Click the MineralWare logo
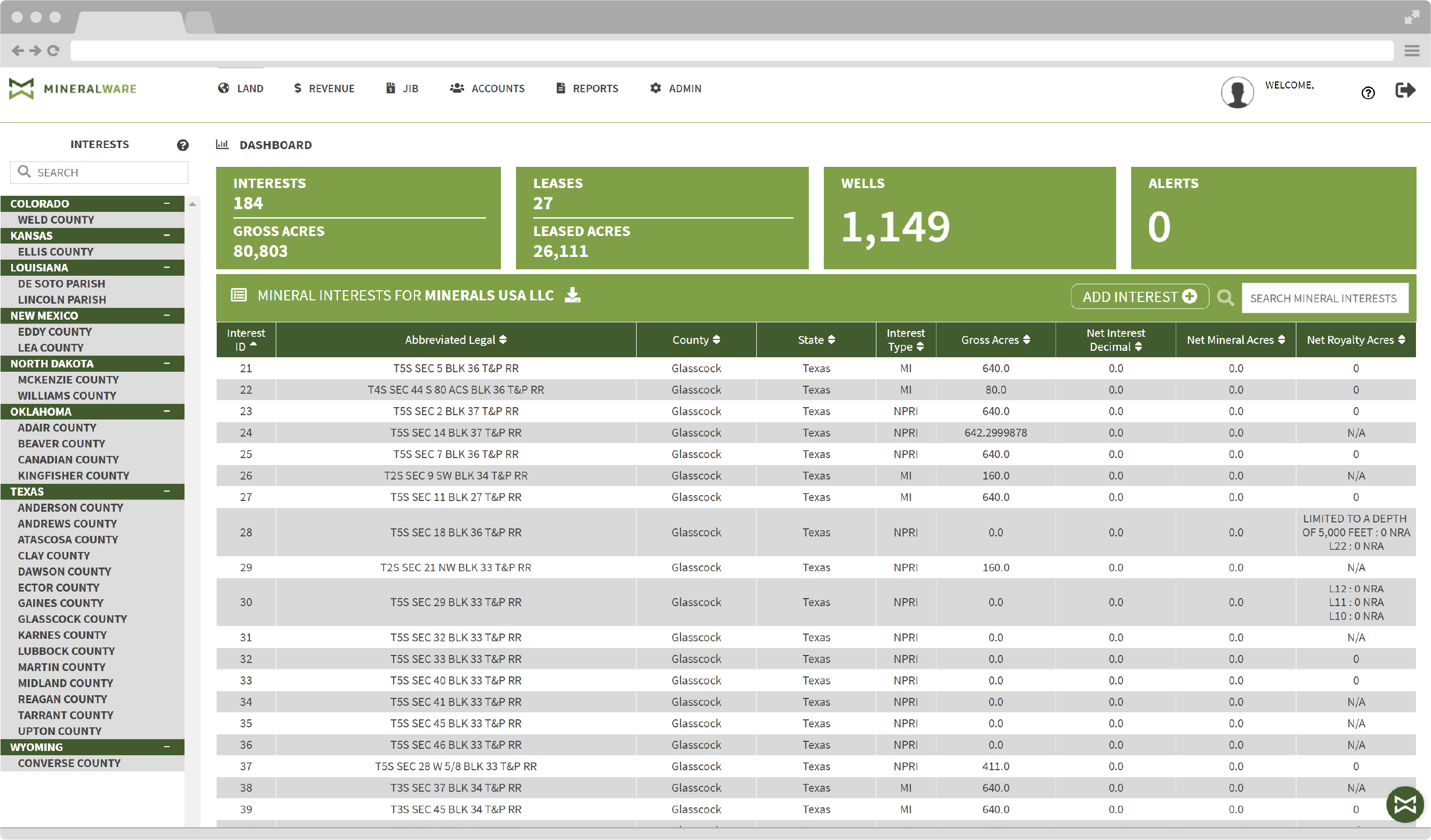The width and height of the screenshot is (1431, 840). (73, 89)
